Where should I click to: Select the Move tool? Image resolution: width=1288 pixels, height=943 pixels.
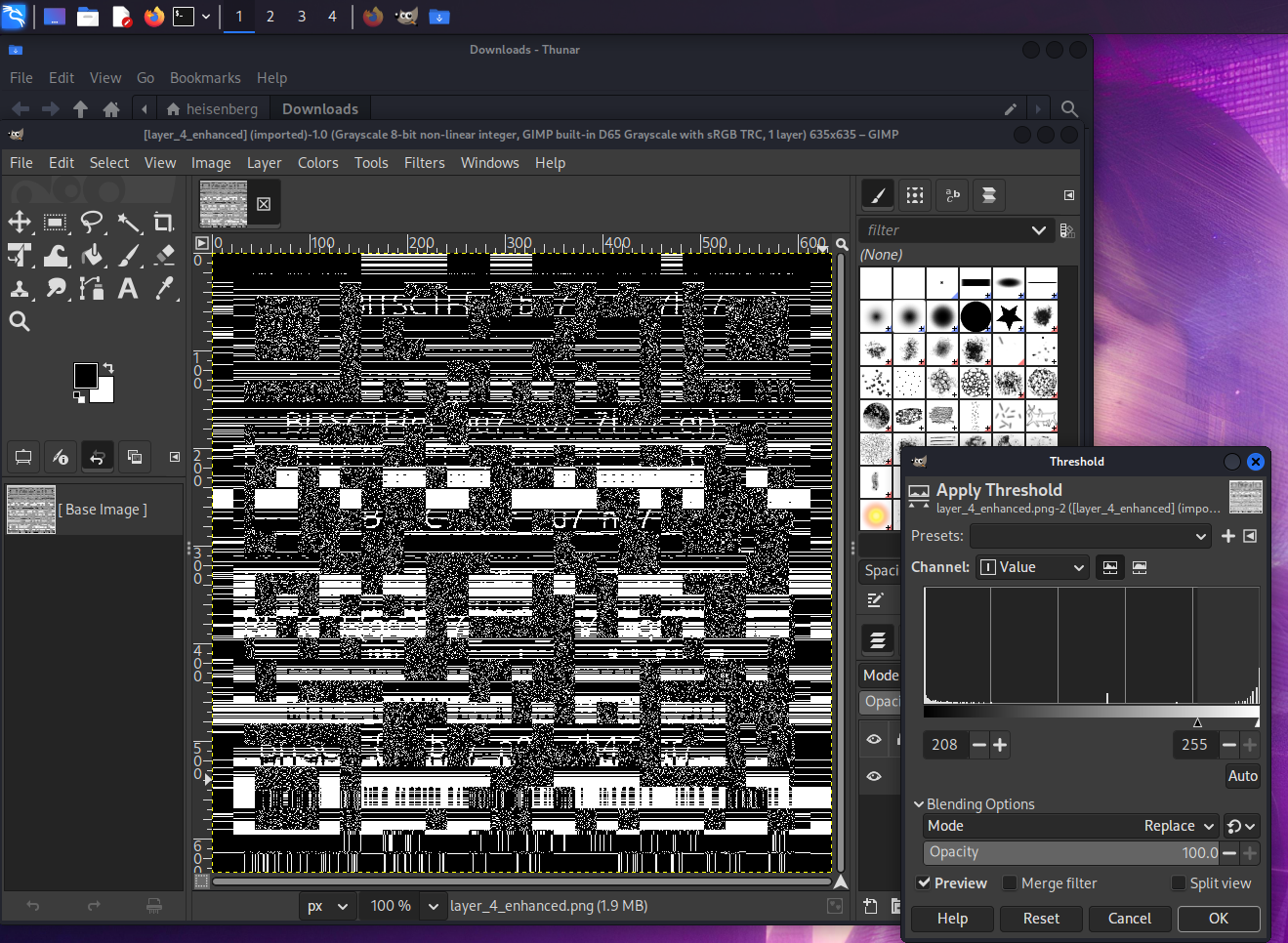coord(21,223)
